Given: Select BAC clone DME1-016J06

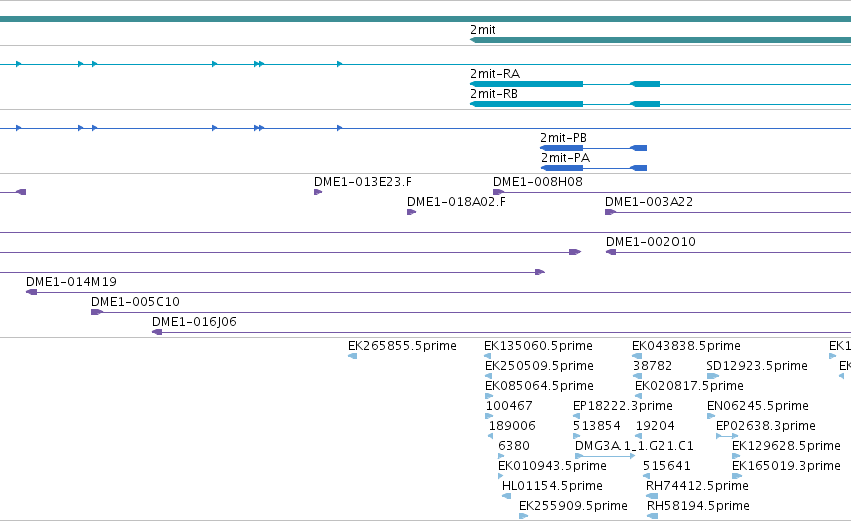Looking at the screenshot, I should [x=501, y=333].
